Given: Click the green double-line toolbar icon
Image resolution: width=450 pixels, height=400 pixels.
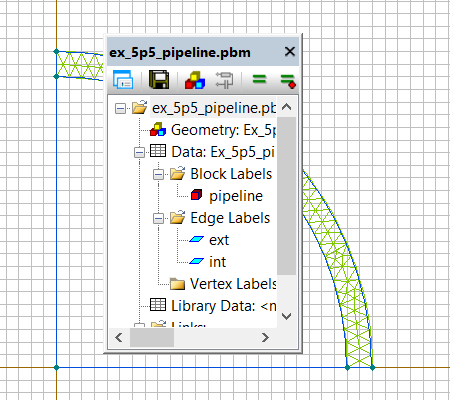Looking at the screenshot, I should (259, 80).
